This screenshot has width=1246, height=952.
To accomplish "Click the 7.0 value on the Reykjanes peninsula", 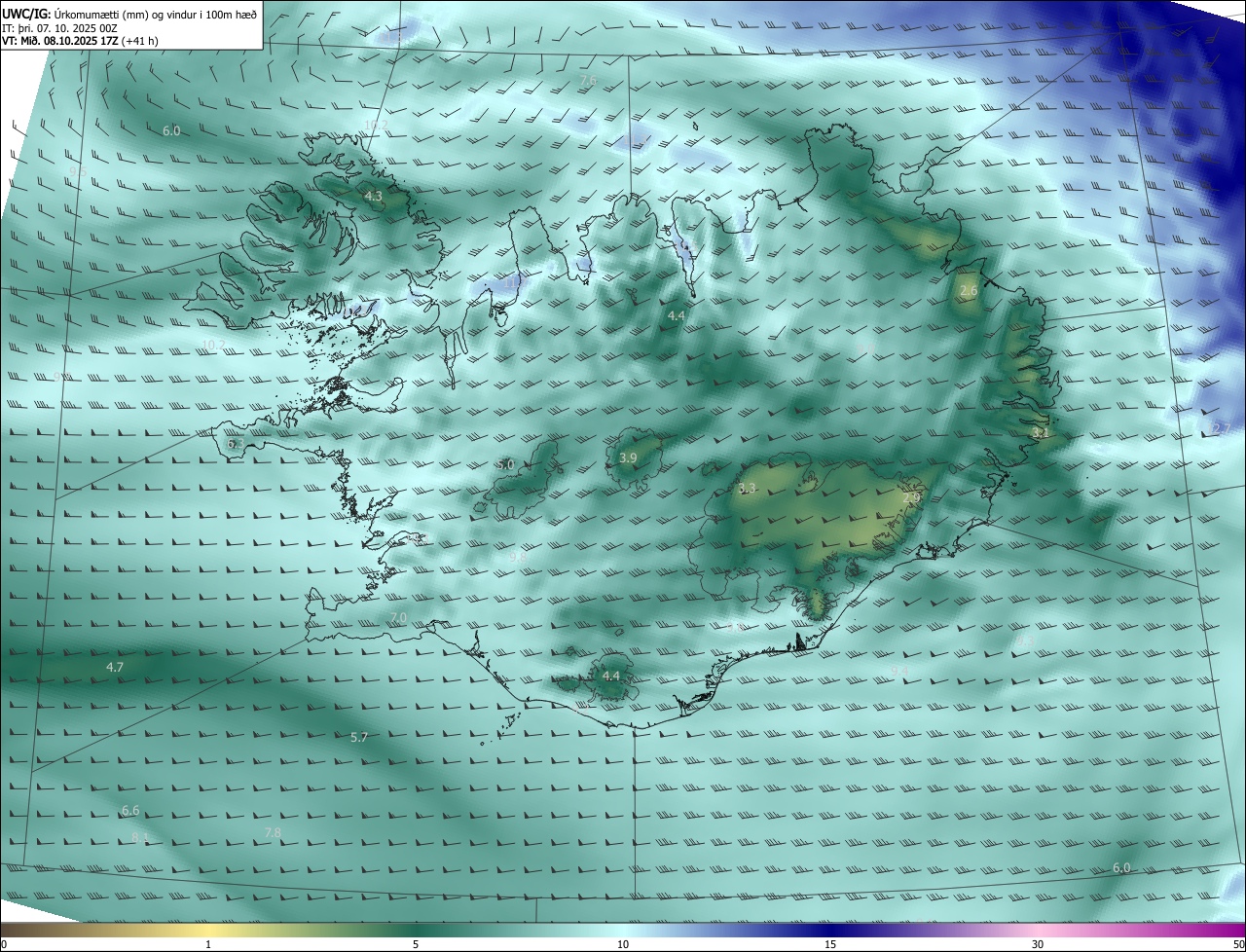I will pyautogui.click(x=398, y=618).
